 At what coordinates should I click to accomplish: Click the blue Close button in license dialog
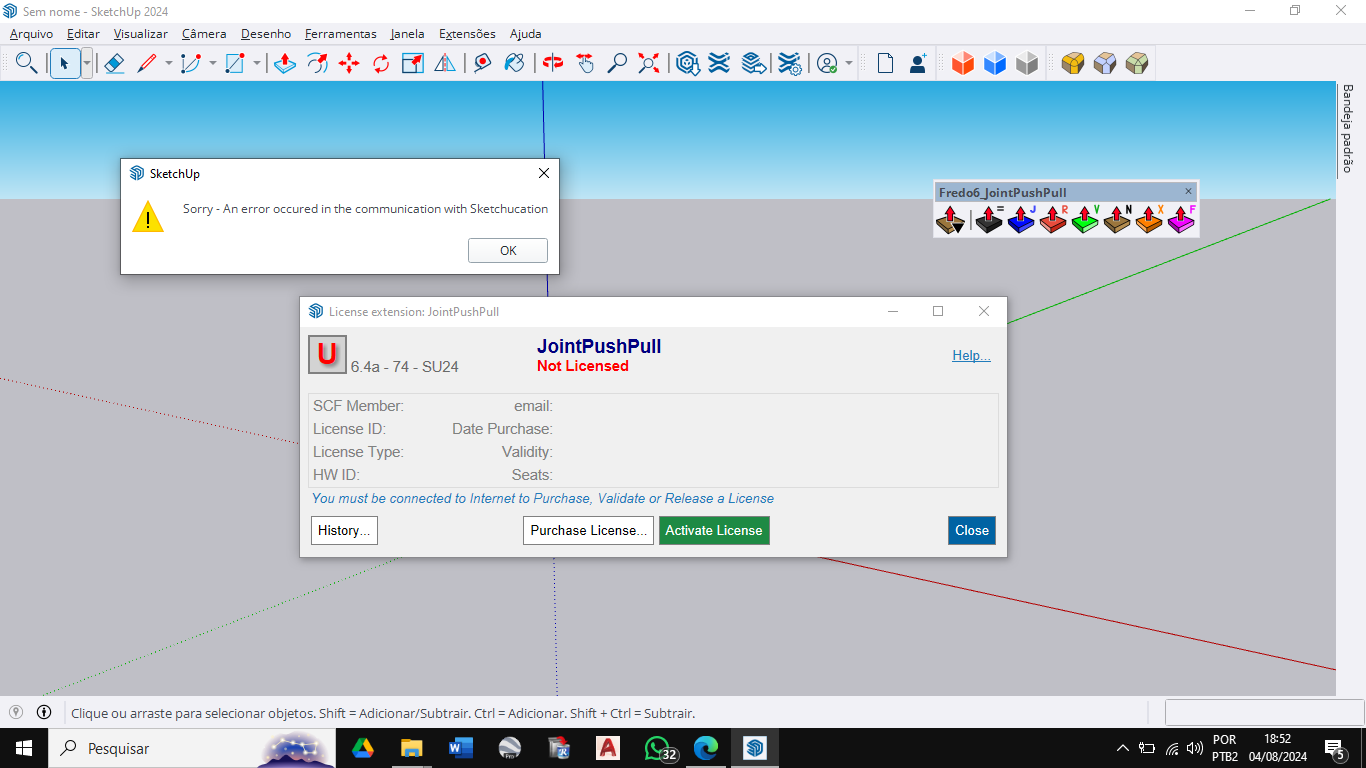[972, 530]
